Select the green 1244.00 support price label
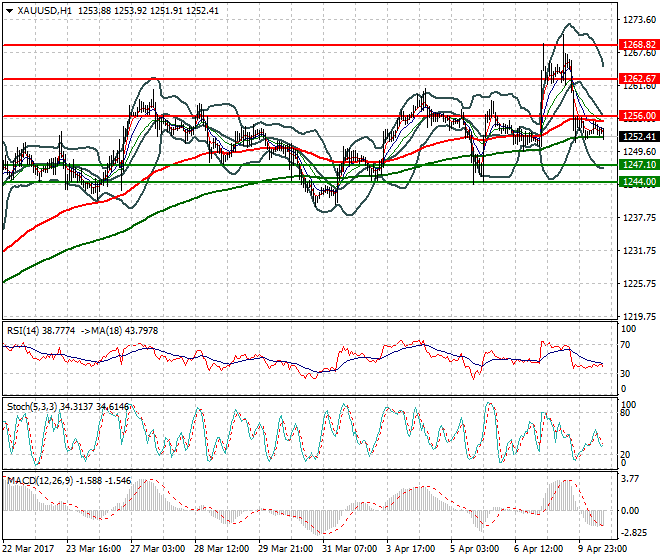Image resolution: width=660 pixels, height=560 pixels. coord(639,182)
